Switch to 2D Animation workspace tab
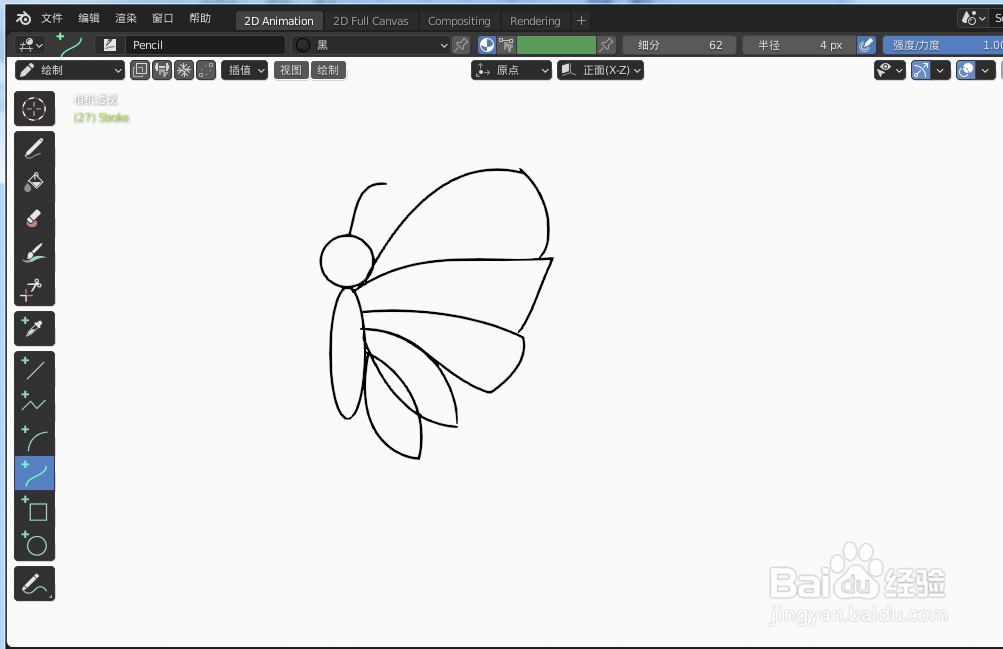 point(279,20)
